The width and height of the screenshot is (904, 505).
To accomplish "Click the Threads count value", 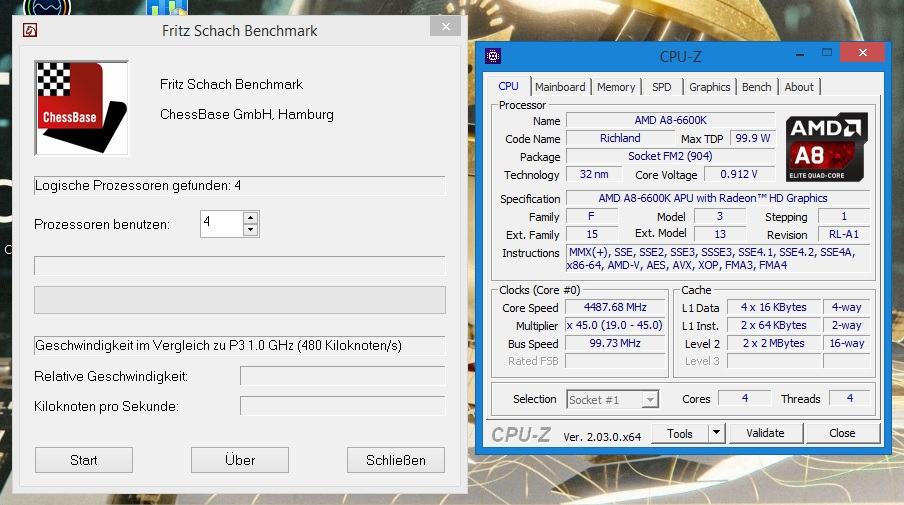I will pyautogui.click(x=849, y=398).
